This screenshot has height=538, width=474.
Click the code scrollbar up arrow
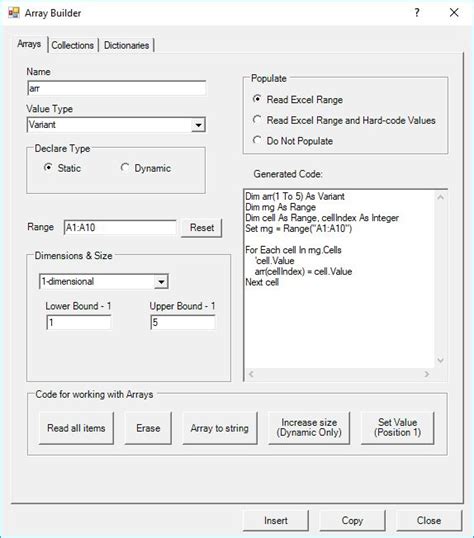click(x=441, y=197)
